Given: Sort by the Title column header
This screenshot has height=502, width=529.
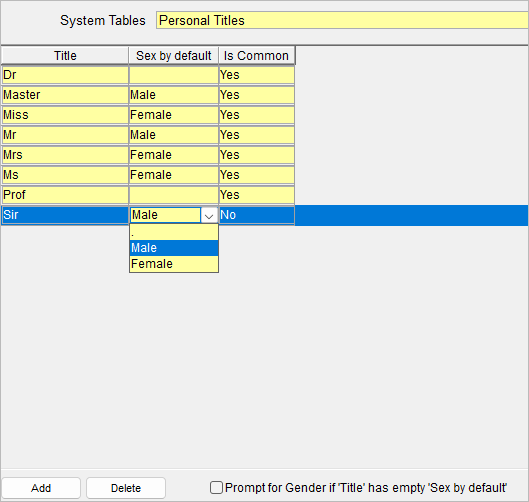Looking at the screenshot, I should 65,56.
